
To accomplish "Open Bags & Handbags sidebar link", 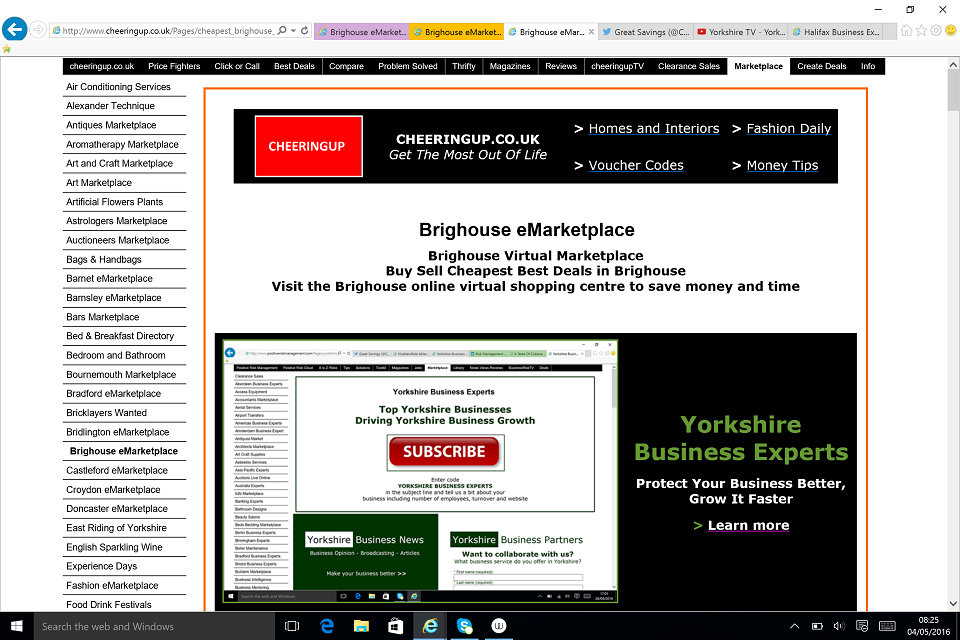I will point(103,260).
